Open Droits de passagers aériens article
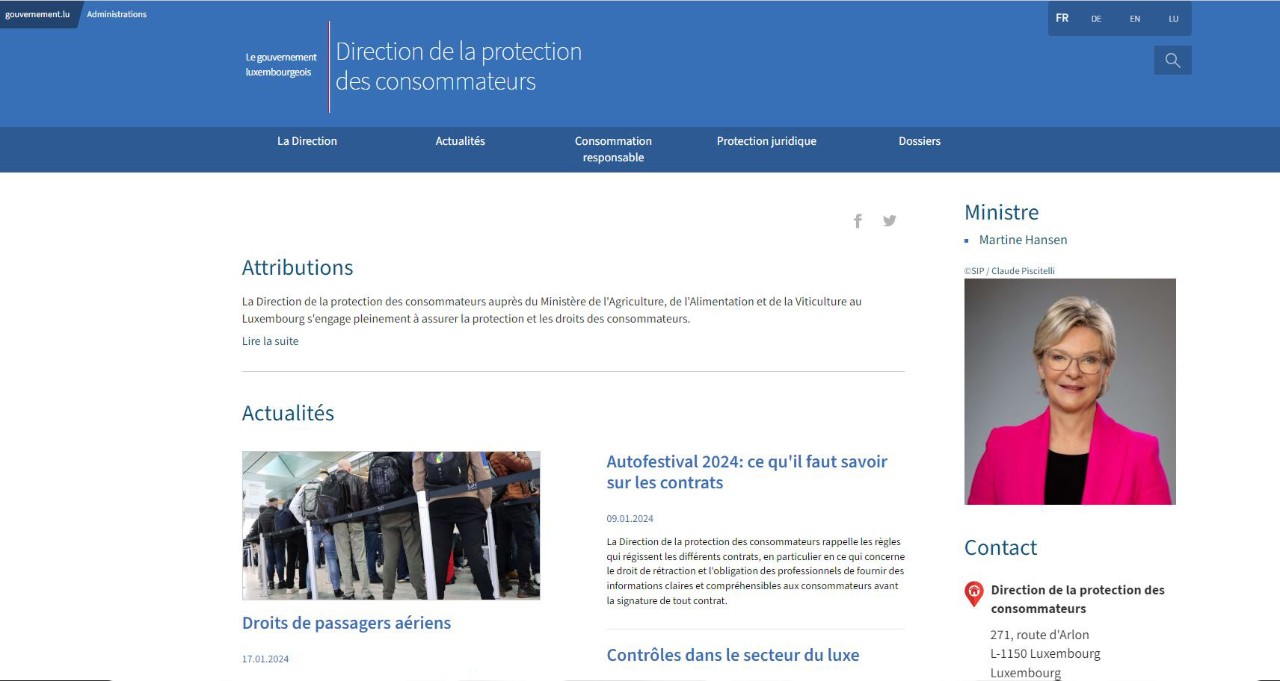This screenshot has width=1280, height=681. (346, 623)
